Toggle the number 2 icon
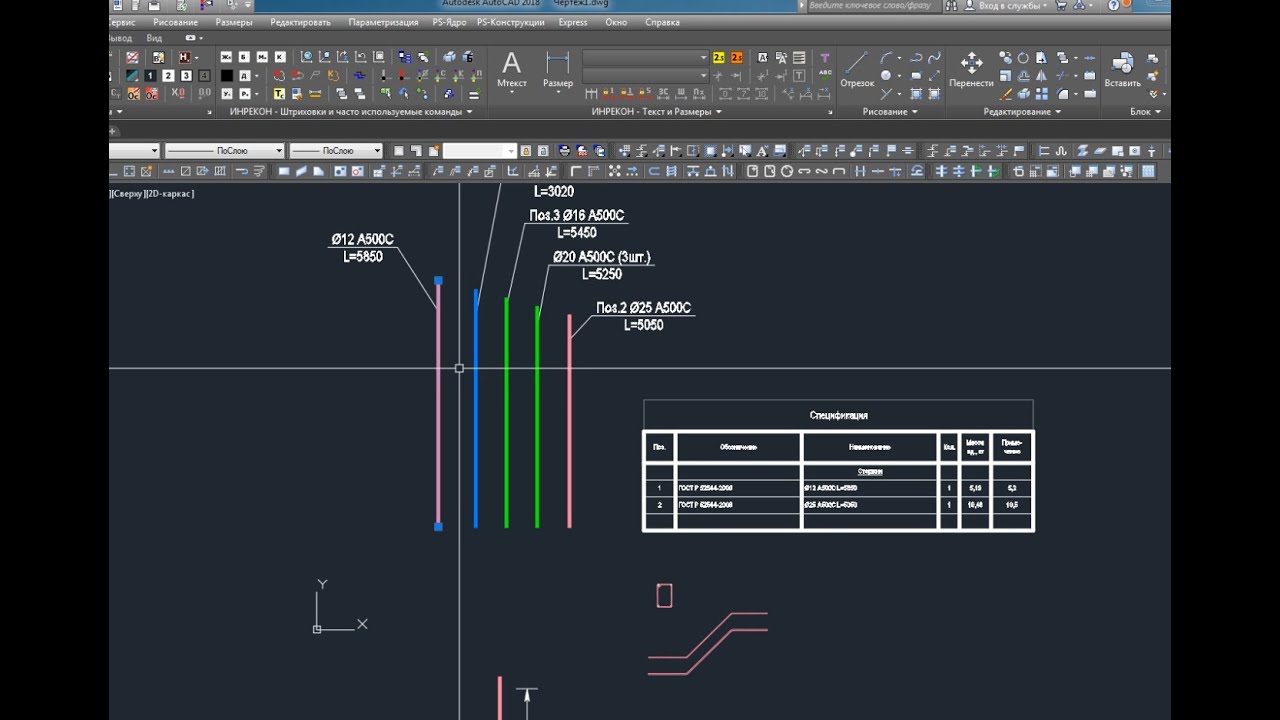Screen dimensions: 1280x720 168,76
